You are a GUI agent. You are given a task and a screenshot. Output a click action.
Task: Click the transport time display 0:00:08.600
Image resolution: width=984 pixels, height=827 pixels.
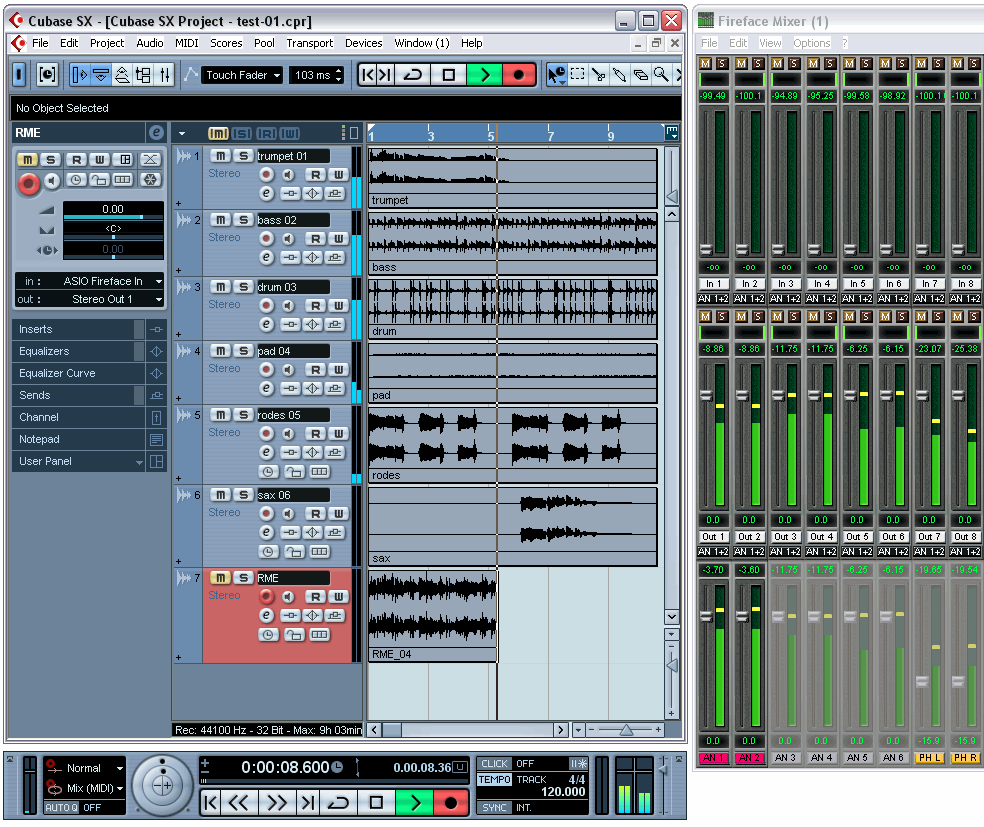coord(284,767)
